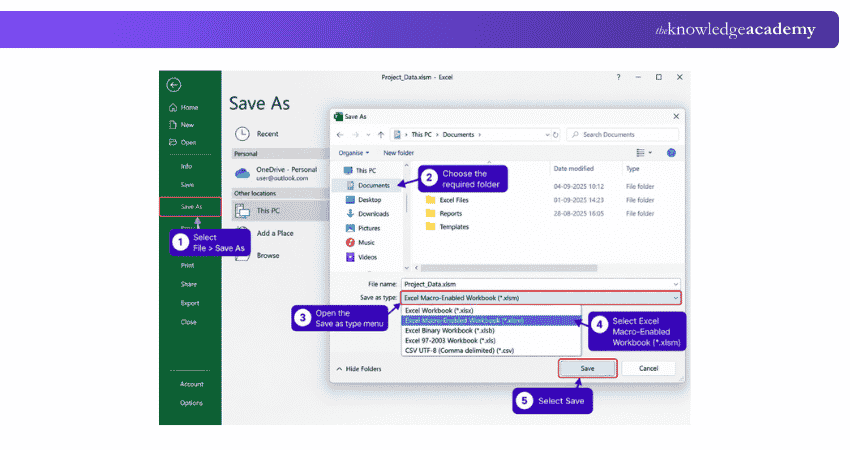Expand the address bar history chevron
850x450 pixels.
pyautogui.click(x=547, y=134)
